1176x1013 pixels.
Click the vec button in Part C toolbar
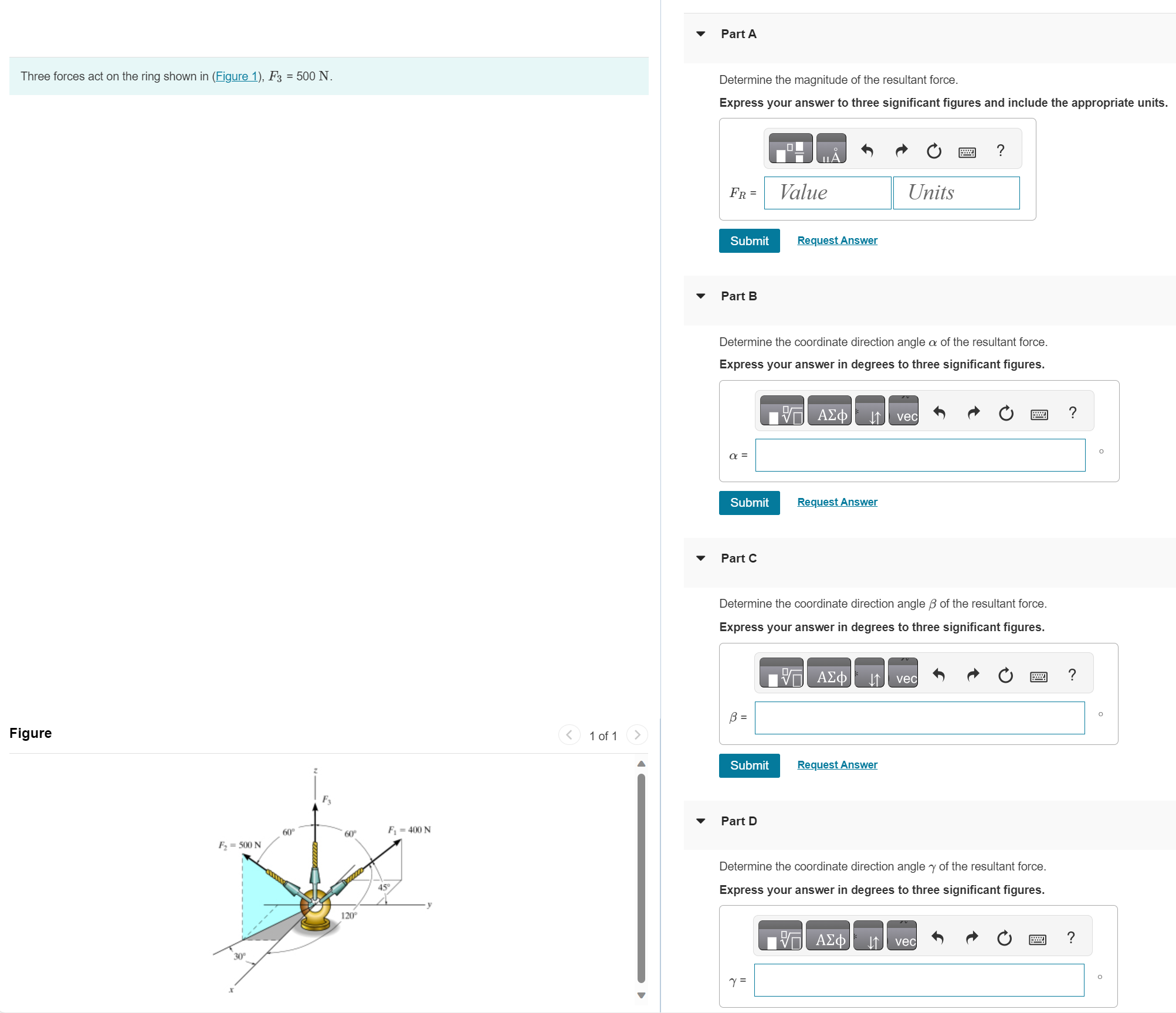pos(903,673)
